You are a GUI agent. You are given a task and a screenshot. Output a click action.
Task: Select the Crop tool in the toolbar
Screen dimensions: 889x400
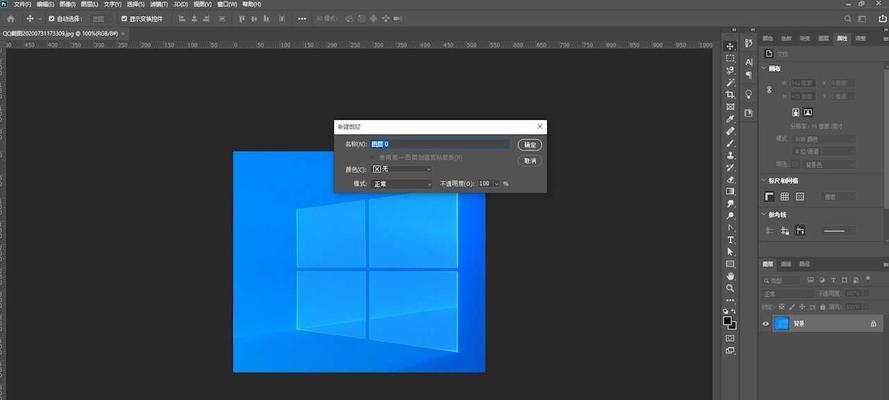(x=730, y=95)
